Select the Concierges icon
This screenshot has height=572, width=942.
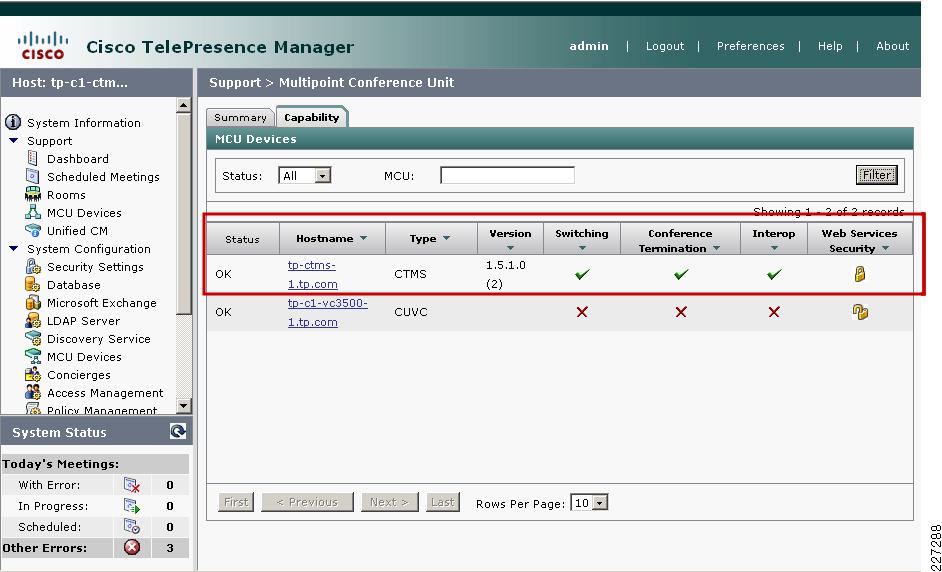pyautogui.click(x=32, y=374)
